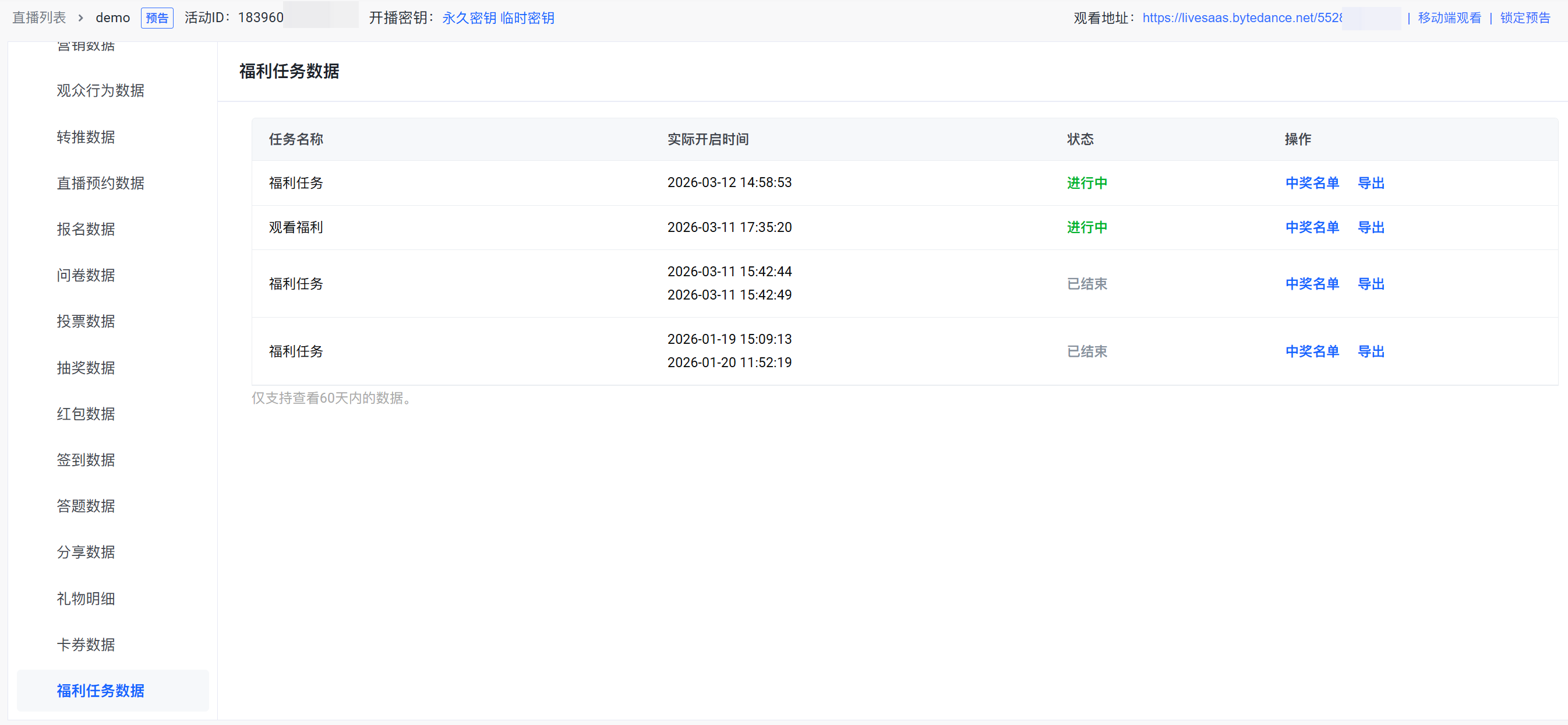Select 转推数据 sidebar item
1568x725 pixels.
86,136
